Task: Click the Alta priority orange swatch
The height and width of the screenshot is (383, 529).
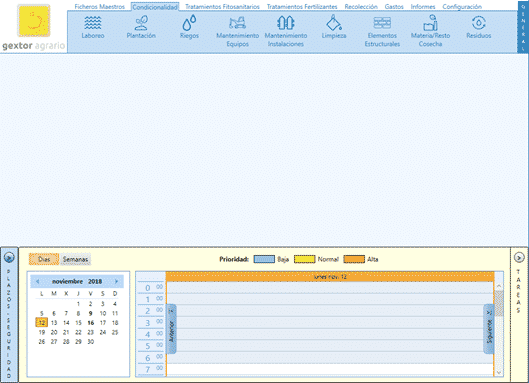Action: tap(354, 259)
